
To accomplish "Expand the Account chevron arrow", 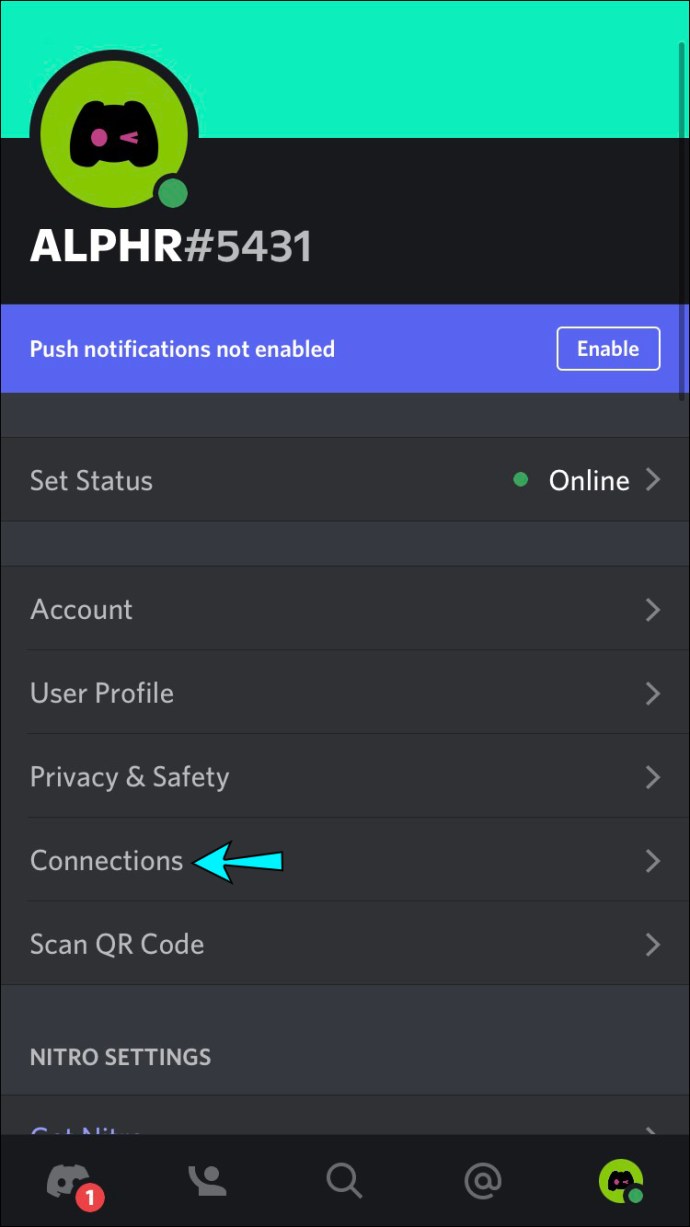I will [x=653, y=609].
